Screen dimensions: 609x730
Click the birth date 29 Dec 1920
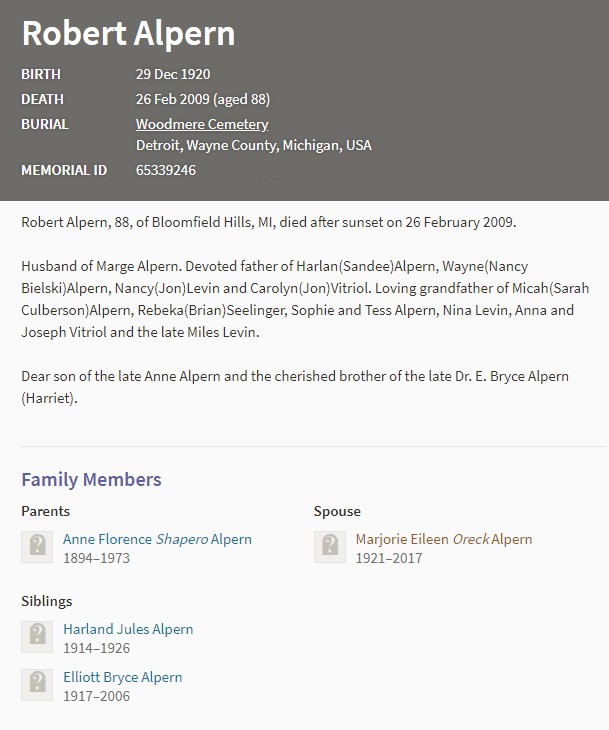coord(173,74)
